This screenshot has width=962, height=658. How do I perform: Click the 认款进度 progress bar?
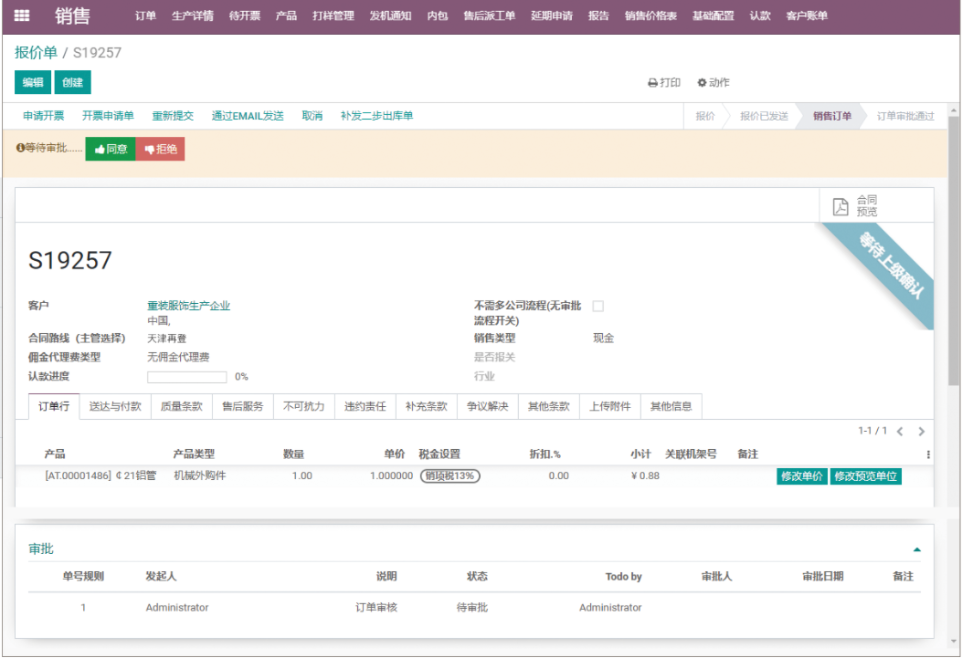(187, 377)
